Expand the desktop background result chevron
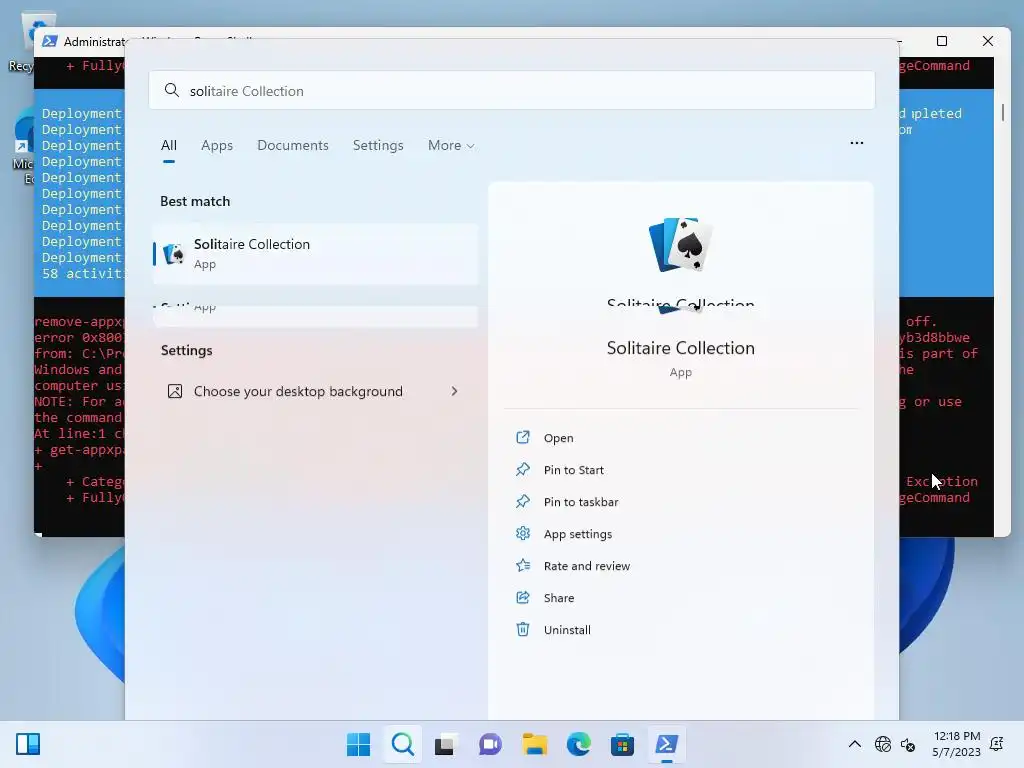This screenshot has width=1024, height=768. coord(455,391)
